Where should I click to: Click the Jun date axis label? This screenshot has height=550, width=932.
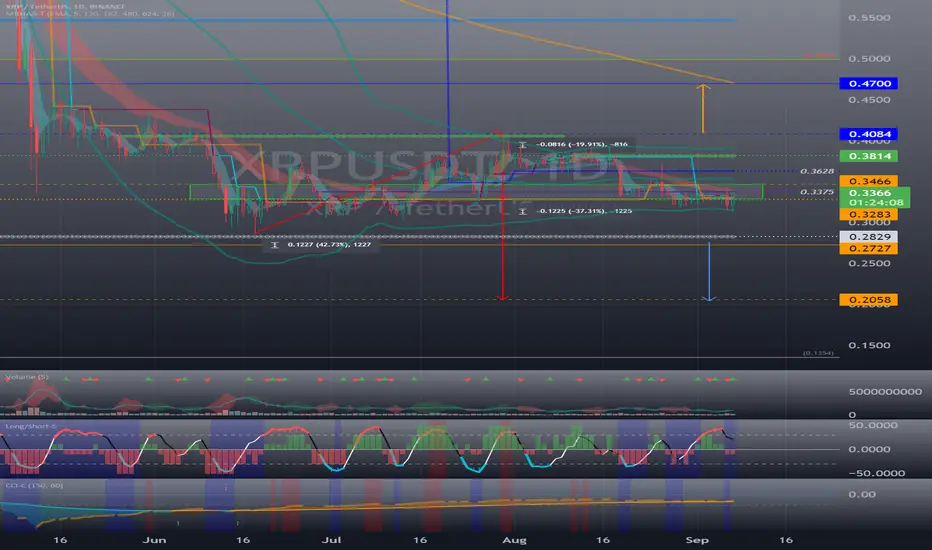point(155,540)
